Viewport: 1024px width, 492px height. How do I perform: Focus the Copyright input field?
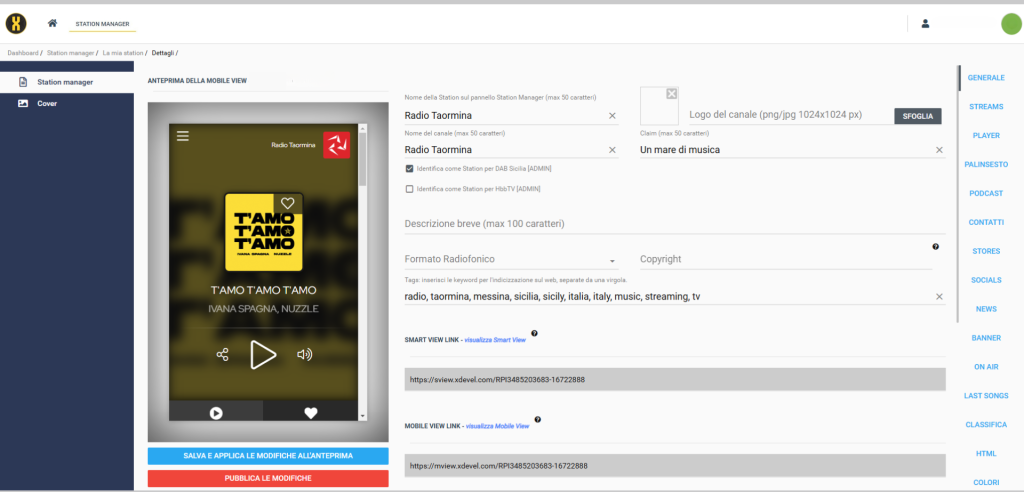[786, 259]
